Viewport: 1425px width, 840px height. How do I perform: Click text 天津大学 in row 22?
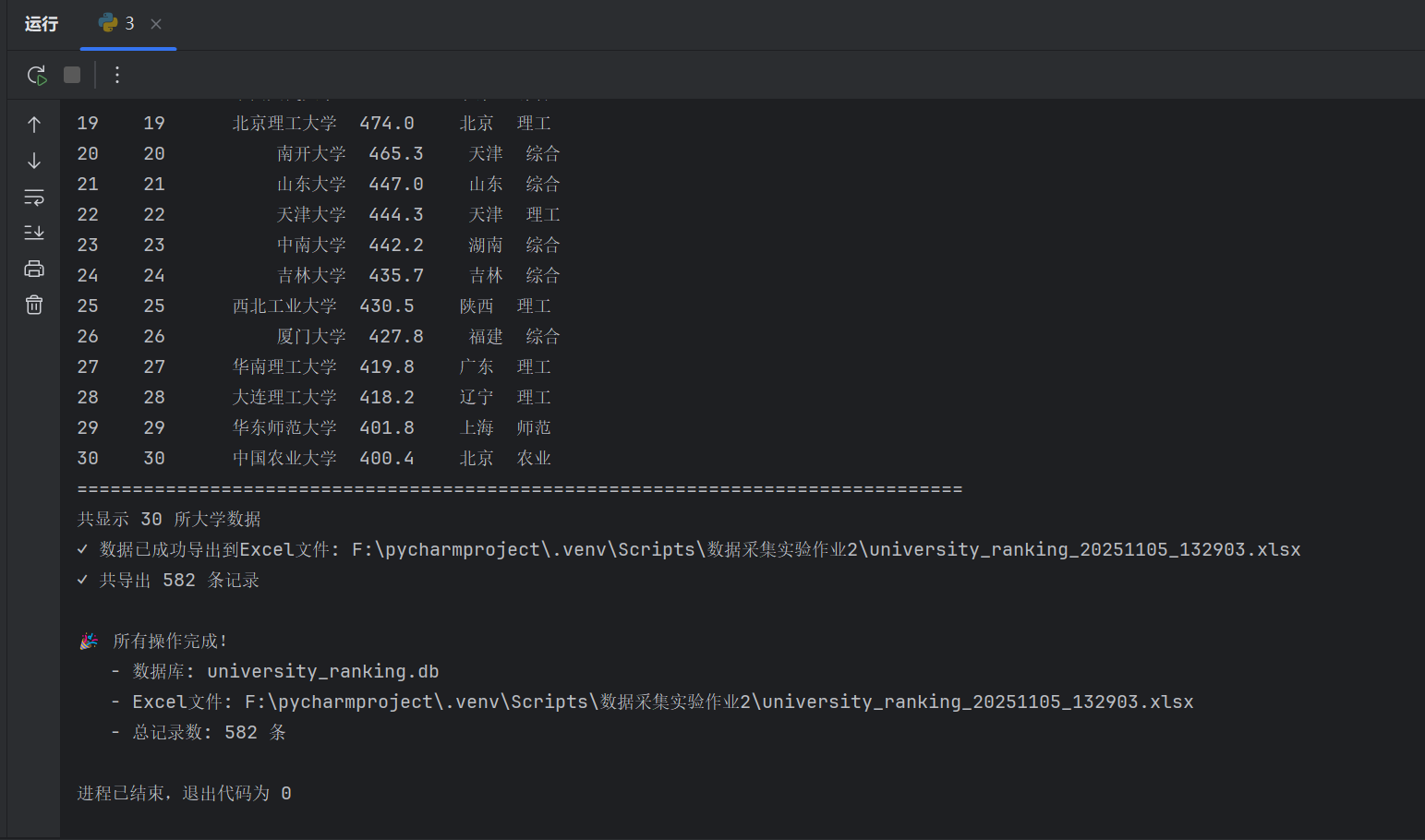point(311,214)
